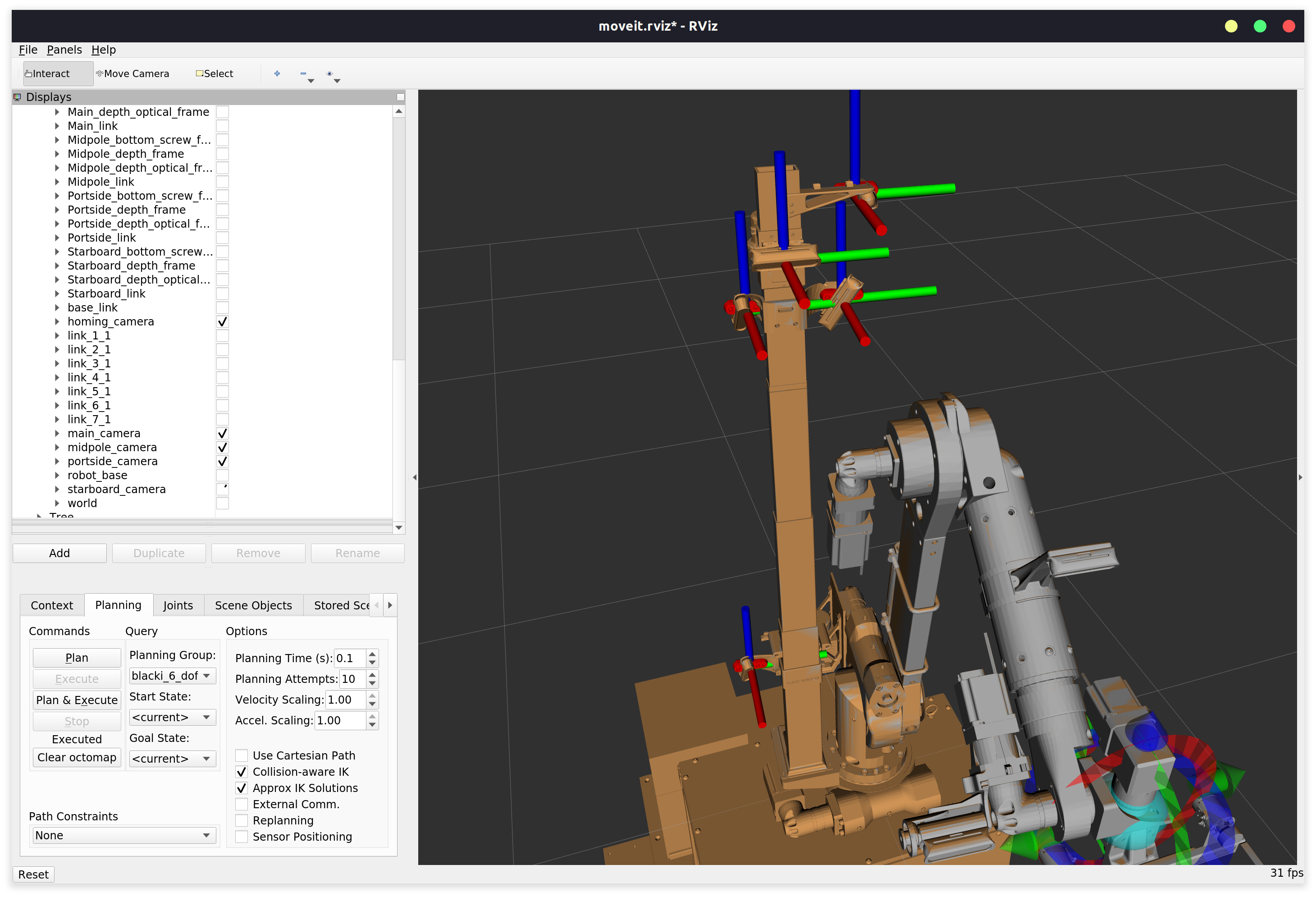This screenshot has height=897, width=1316.
Task: Disable the homing_camera checkbox
Action: (223, 321)
